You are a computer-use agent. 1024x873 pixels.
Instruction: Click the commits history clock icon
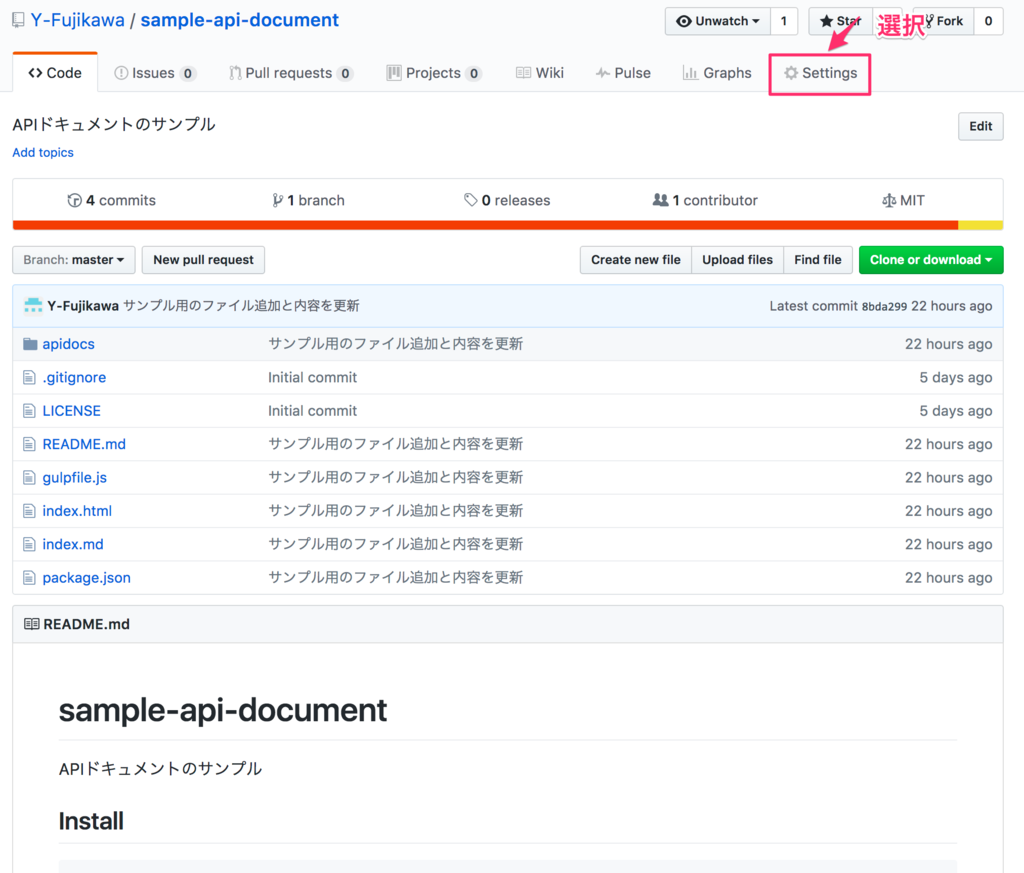[74, 200]
